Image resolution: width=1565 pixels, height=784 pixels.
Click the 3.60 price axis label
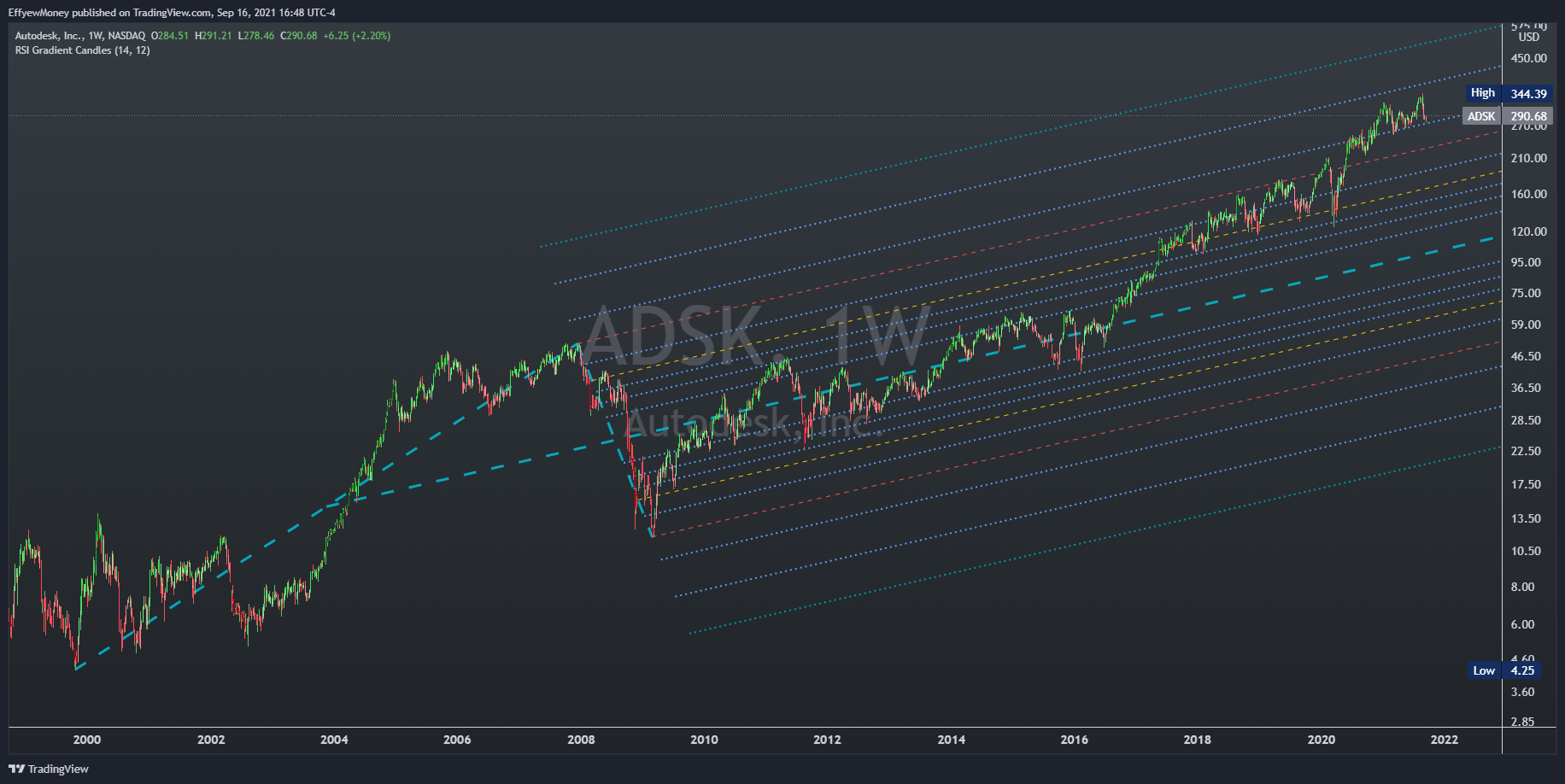(x=1522, y=692)
